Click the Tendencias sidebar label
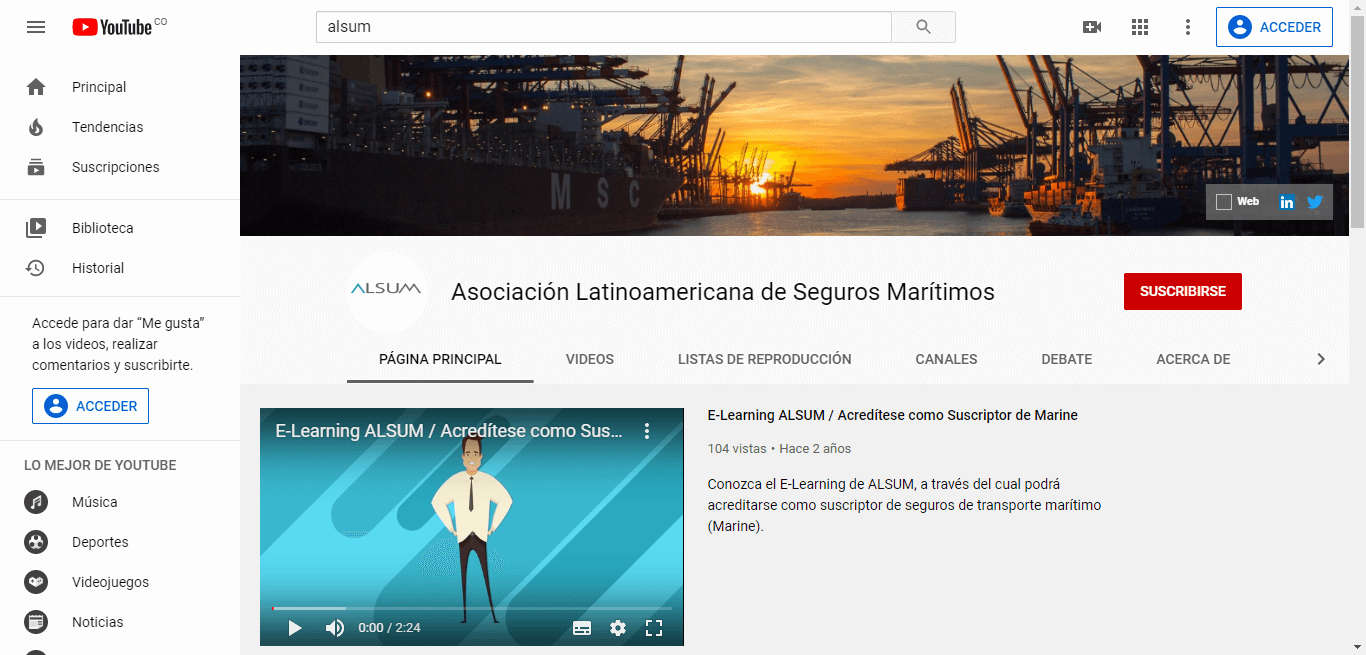 click(108, 127)
